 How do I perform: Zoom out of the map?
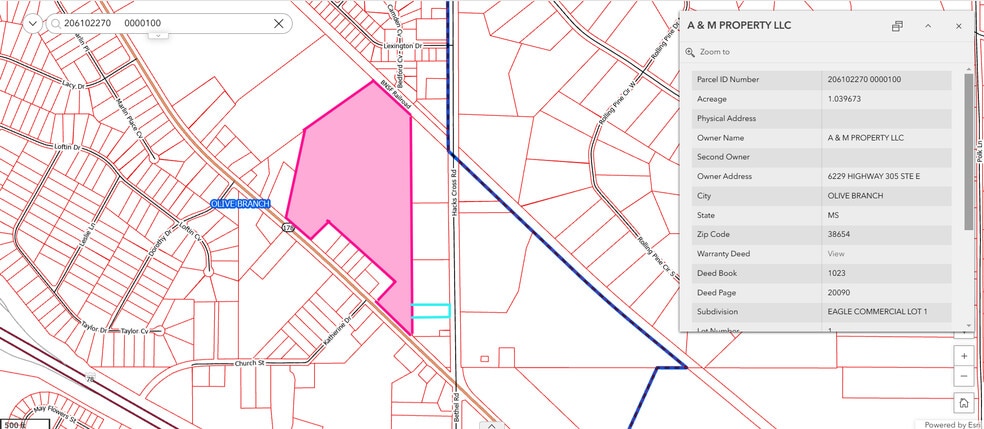963,376
